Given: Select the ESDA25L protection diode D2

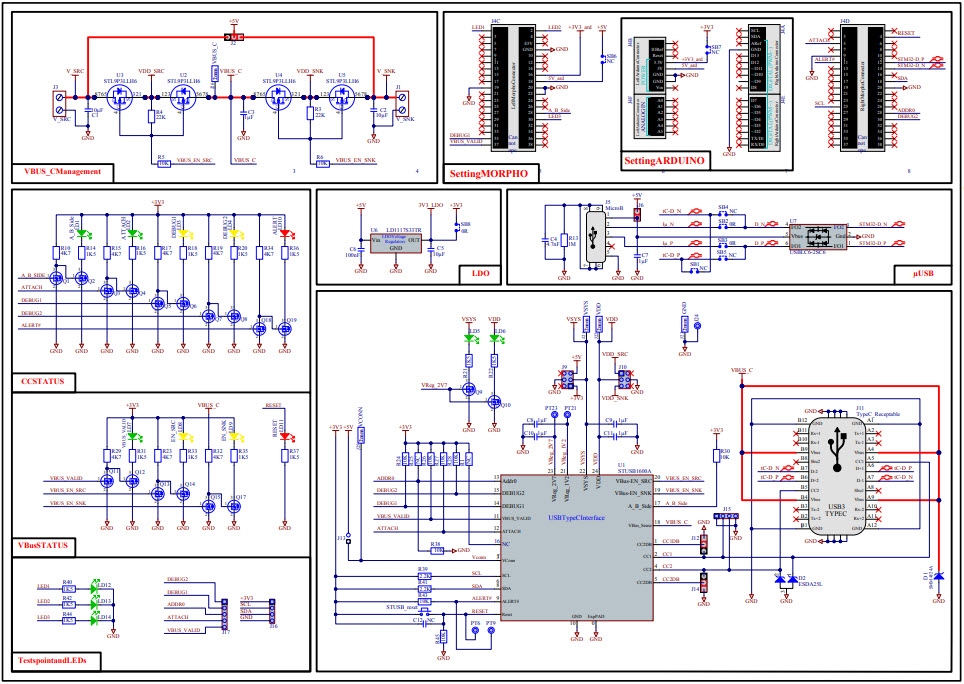Looking at the screenshot, I should (x=785, y=578).
